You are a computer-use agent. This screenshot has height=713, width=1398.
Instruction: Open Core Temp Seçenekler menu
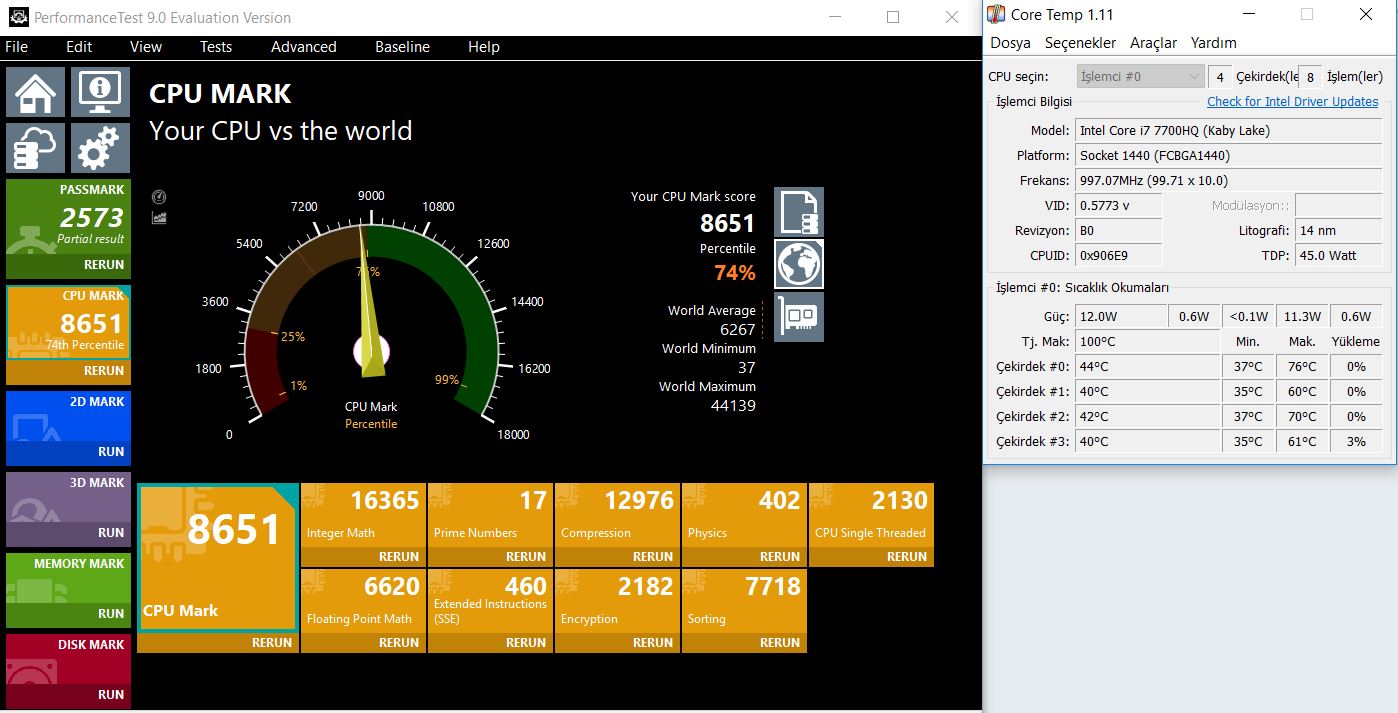[1080, 43]
